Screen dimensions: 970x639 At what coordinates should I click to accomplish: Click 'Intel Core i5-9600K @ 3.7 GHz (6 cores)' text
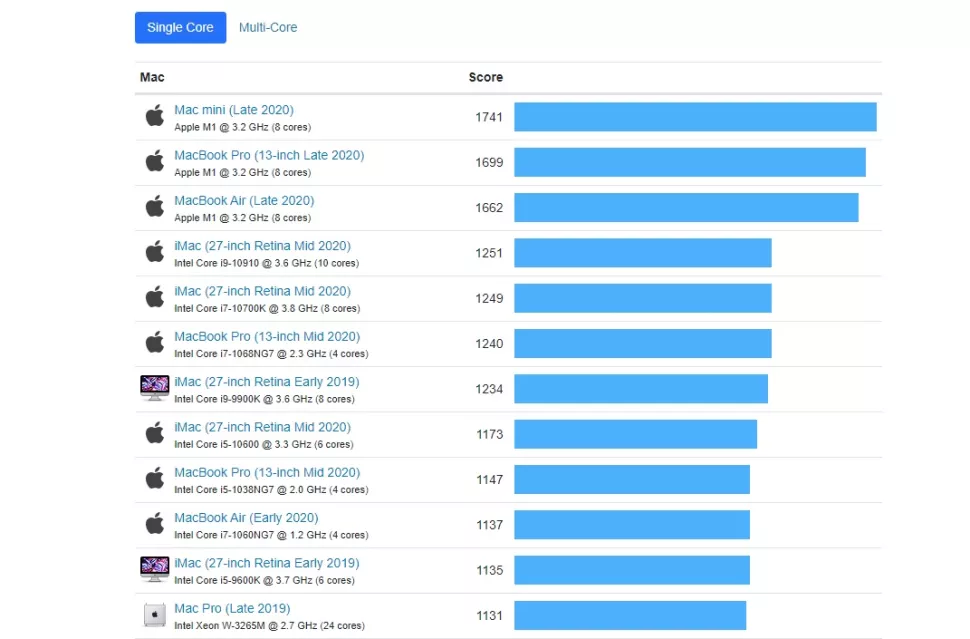tap(264, 580)
